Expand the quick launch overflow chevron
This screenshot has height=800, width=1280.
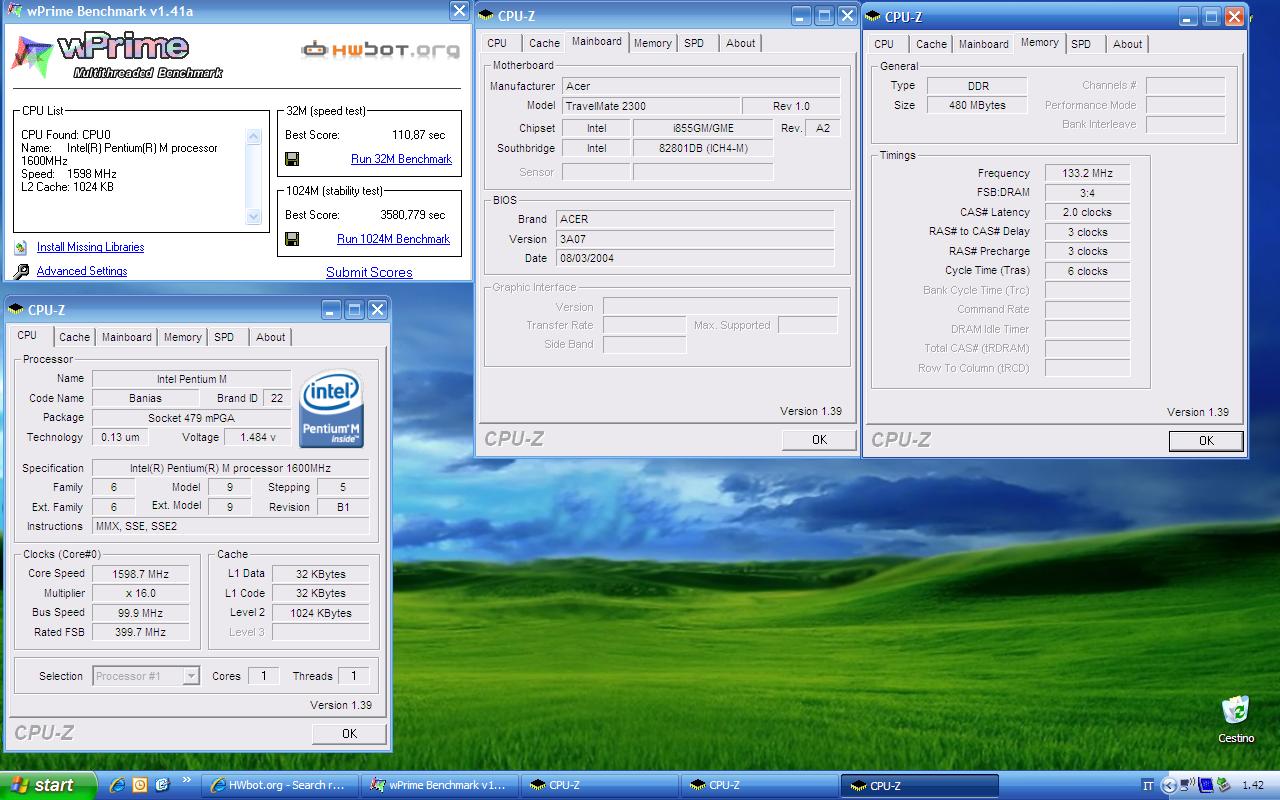pyautogui.click(x=187, y=781)
